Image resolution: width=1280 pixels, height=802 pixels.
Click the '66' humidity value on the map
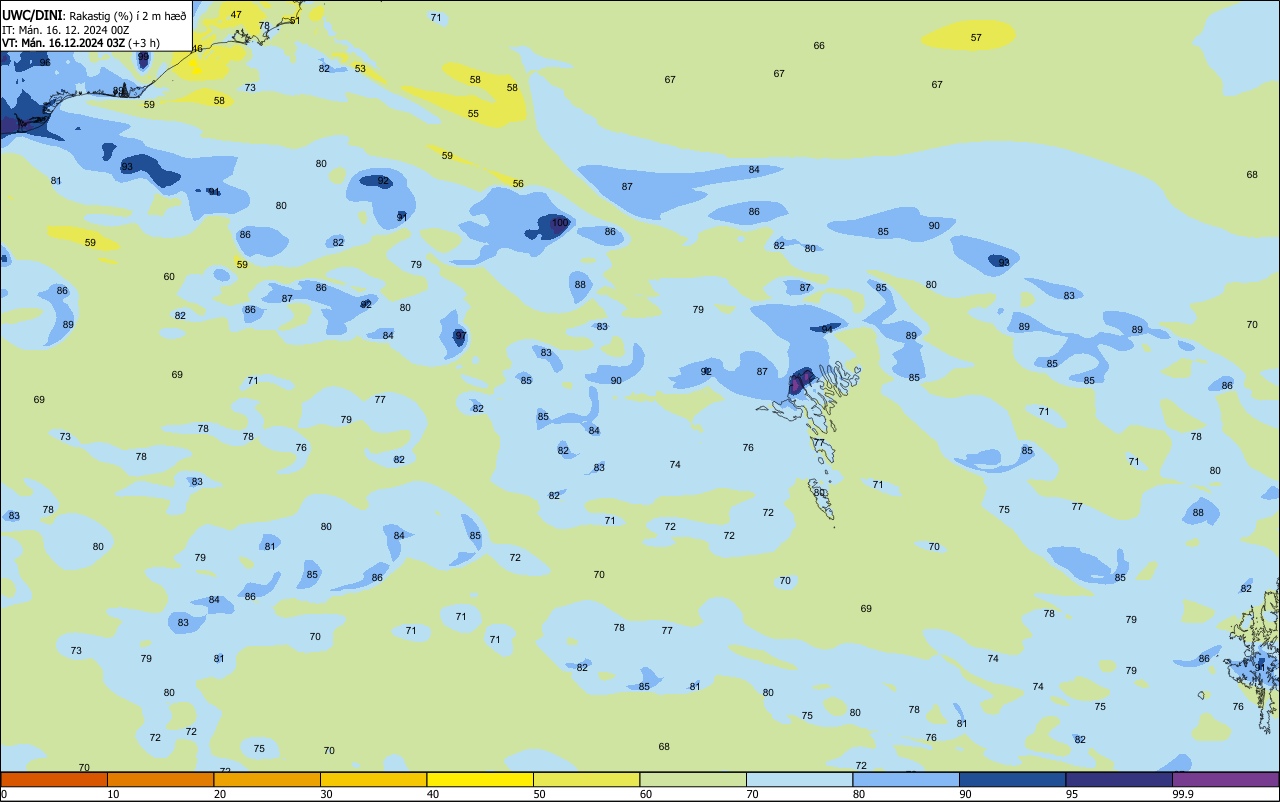pos(819,46)
